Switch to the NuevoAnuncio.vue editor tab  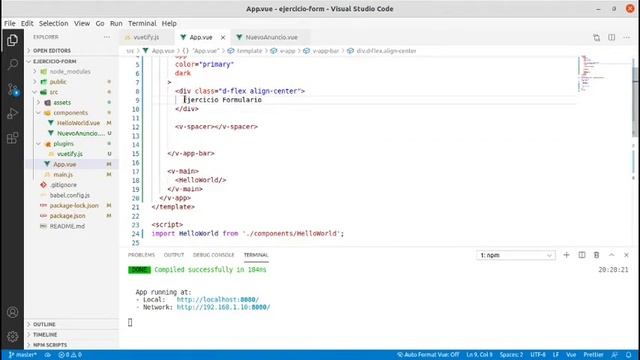pyautogui.click(x=271, y=37)
